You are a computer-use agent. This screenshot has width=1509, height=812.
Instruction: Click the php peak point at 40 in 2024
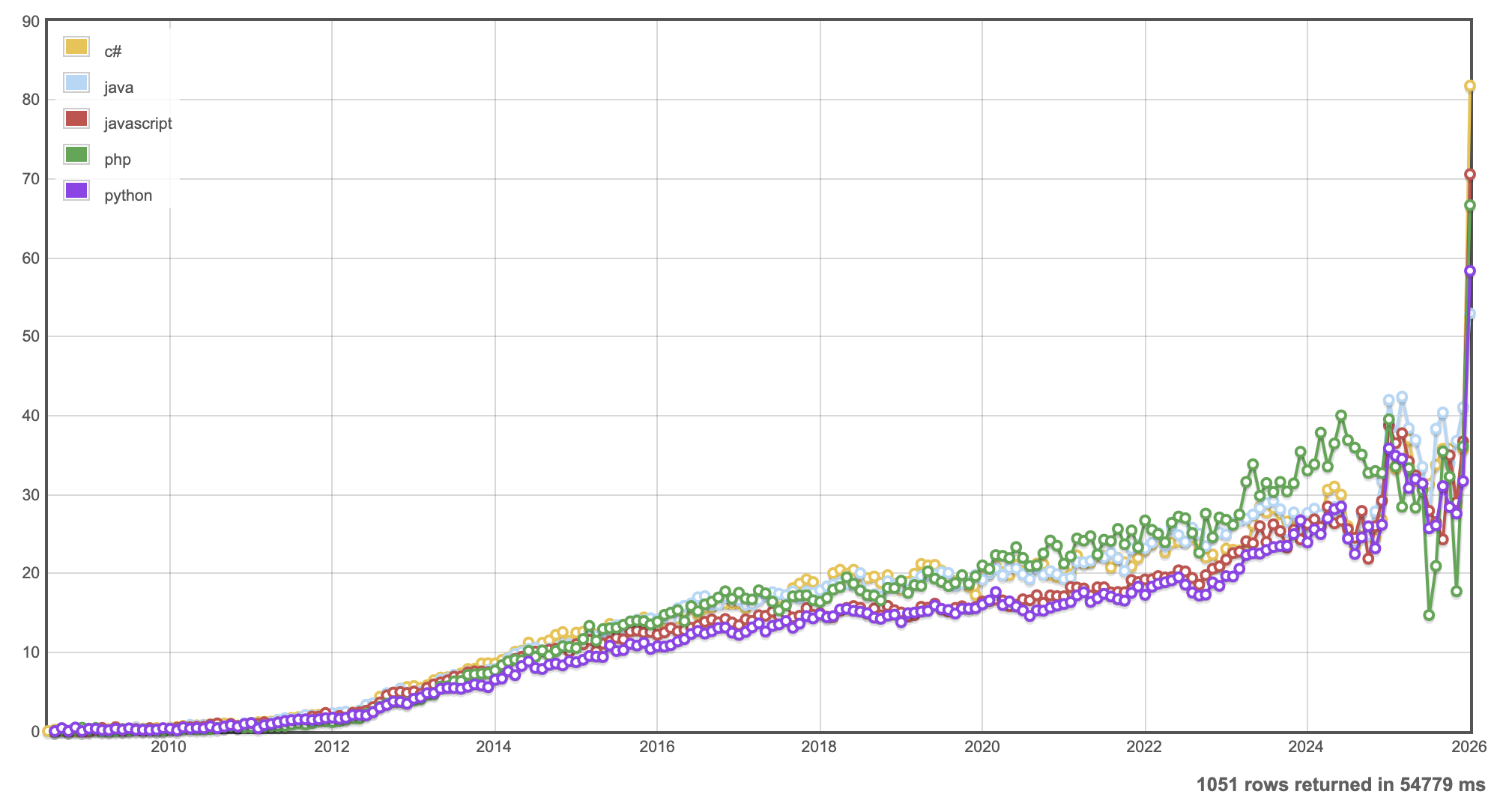[1341, 416]
